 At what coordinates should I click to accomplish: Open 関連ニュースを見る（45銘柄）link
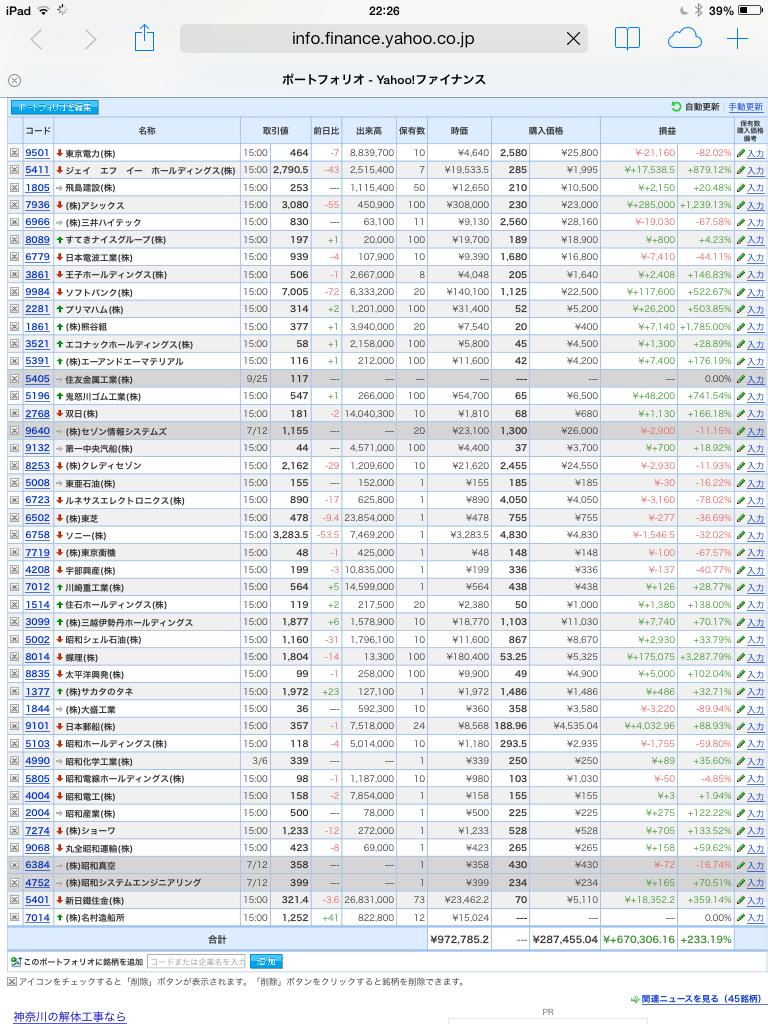701,999
